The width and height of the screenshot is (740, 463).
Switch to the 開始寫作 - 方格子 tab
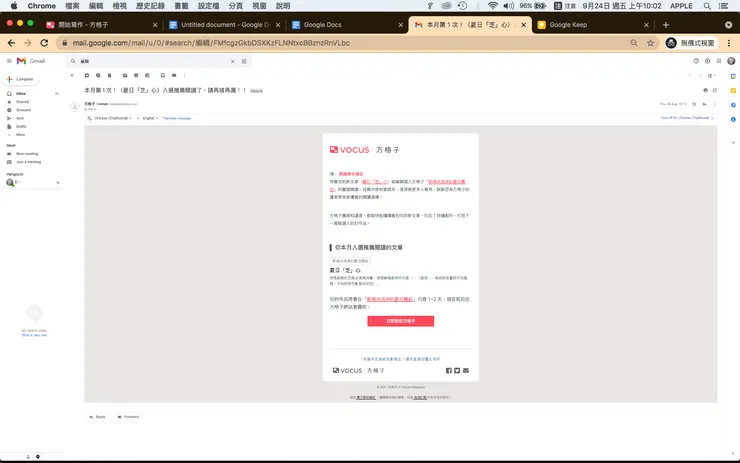click(101, 25)
